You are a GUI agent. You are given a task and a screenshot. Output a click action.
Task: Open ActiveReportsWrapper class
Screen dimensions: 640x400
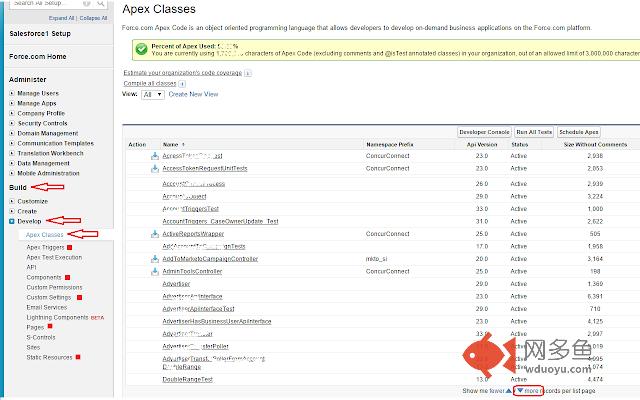[x=193, y=234]
